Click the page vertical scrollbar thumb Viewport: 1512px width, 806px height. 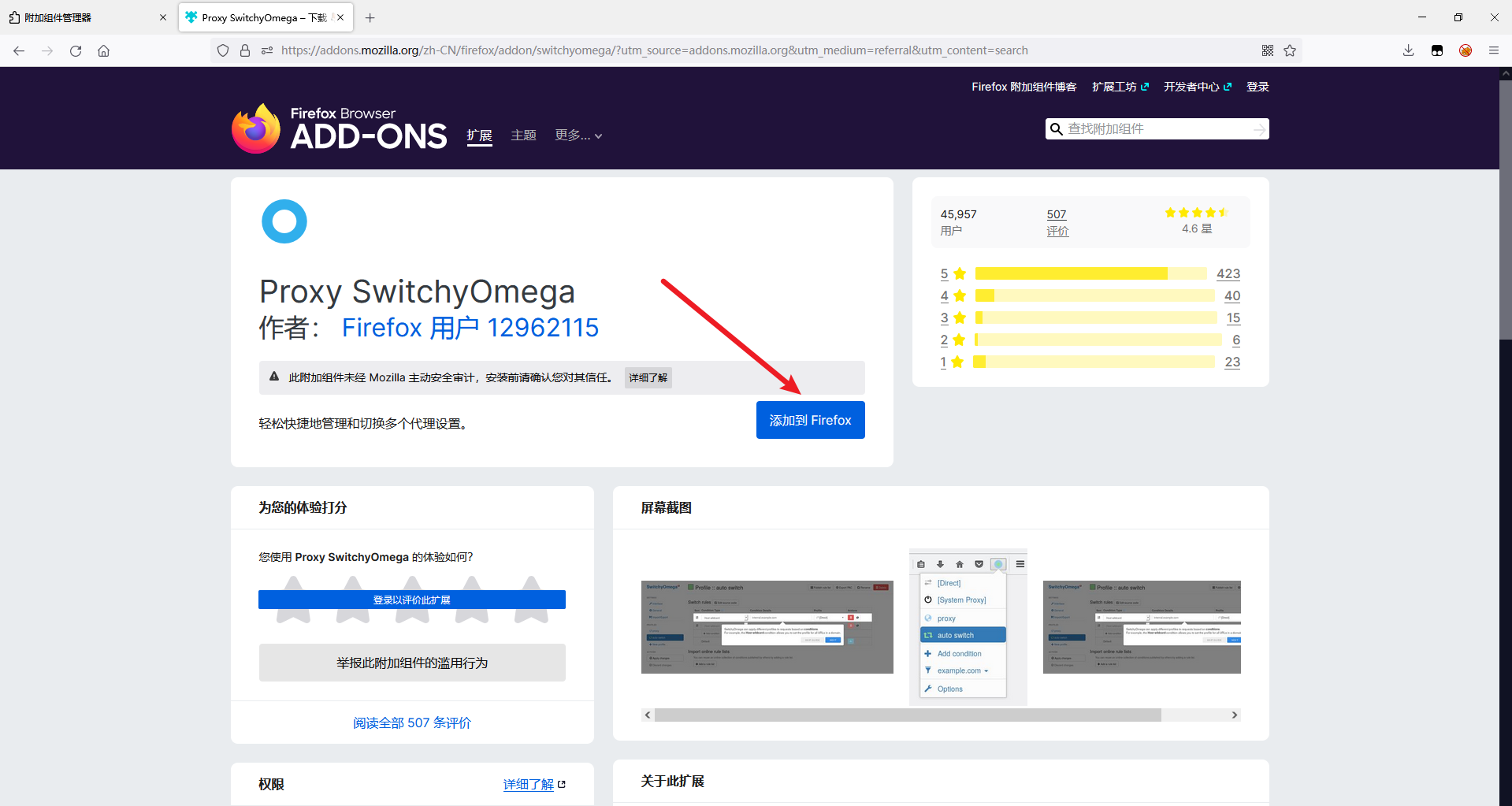click(x=1506, y=209)
